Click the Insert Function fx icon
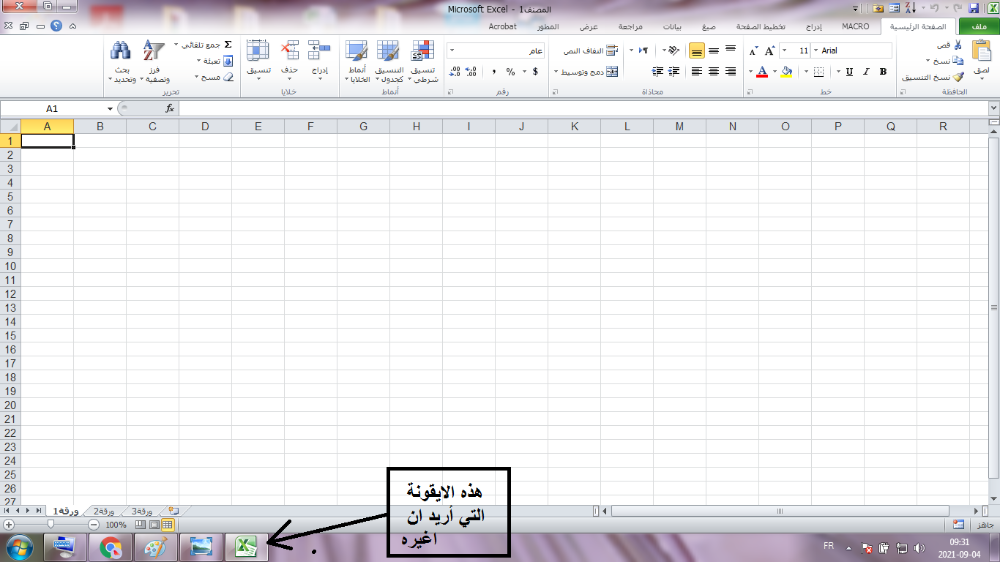 click(x=170, y=108)
